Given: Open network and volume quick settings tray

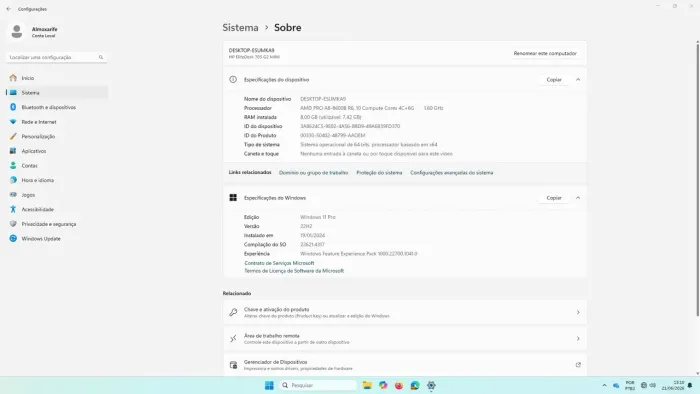Looking at the screenshot, I should pyautogui.click(x=648, y=386).
